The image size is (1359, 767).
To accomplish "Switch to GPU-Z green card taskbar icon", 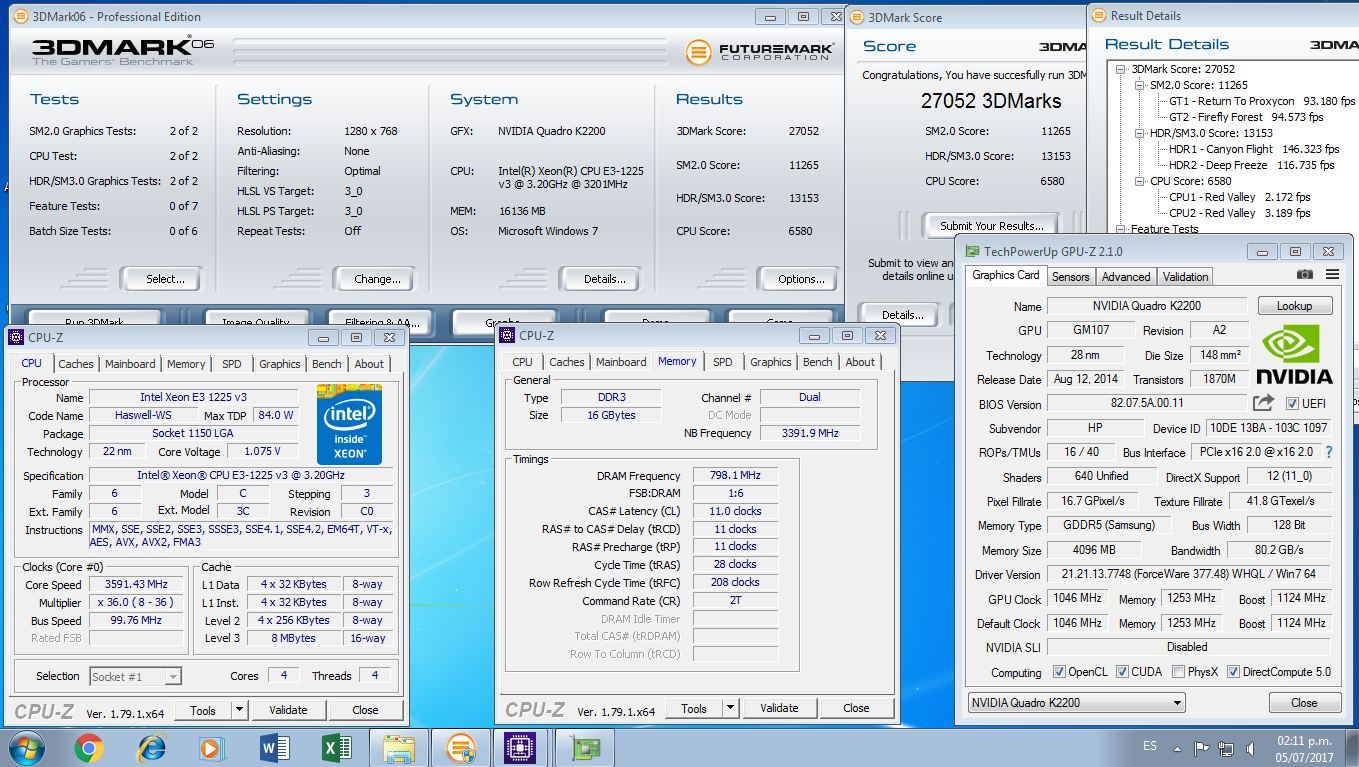I will (x=583, y=747).
